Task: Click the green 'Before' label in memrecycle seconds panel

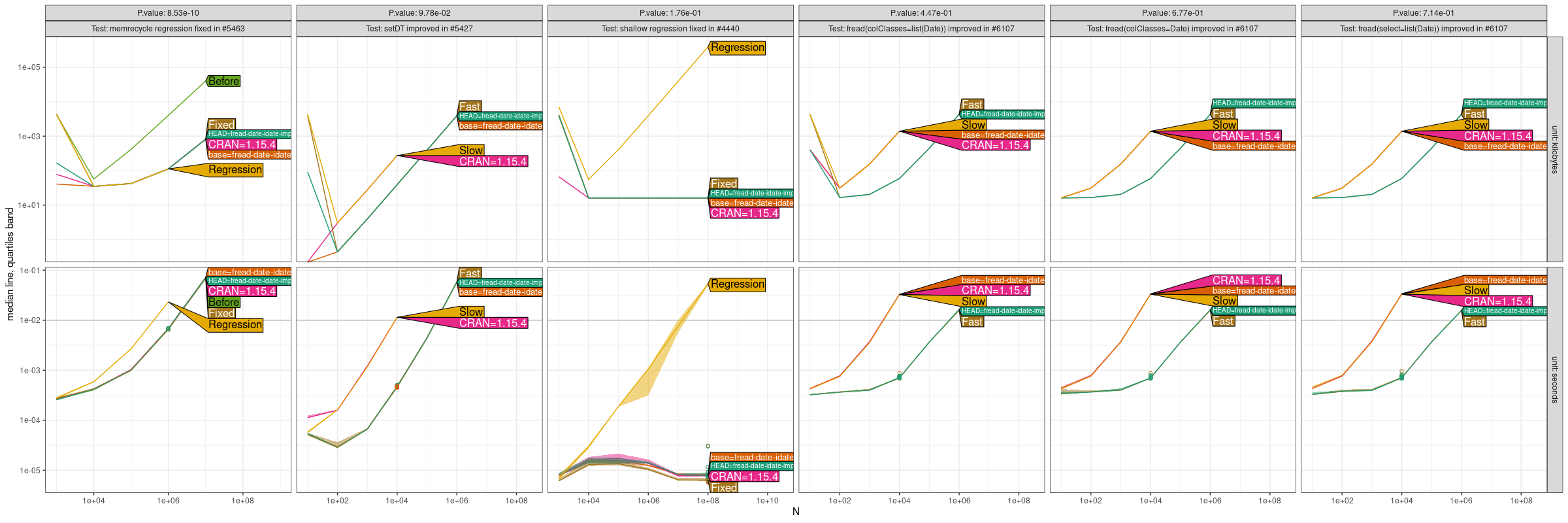Action: coord(223,302)
